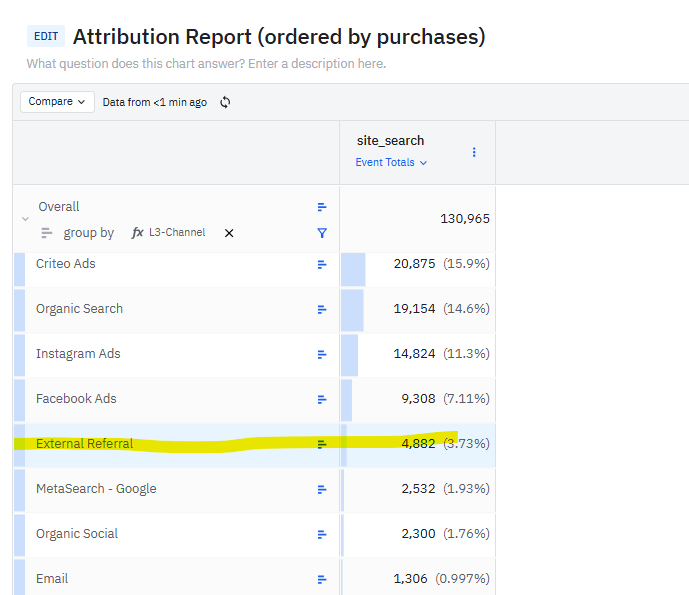The image size is (689, 595).
Task: Click the chart description placeholder text
Action: (x=206, y=64)
